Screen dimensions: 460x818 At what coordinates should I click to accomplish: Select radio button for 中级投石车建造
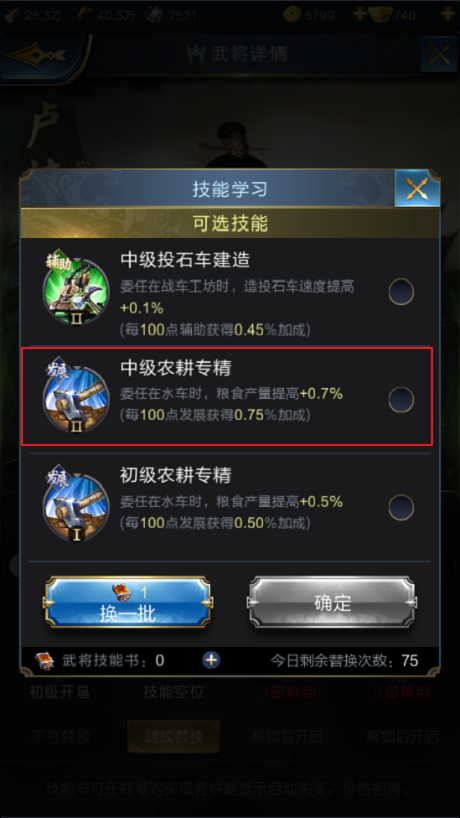(x=401, y=292)
